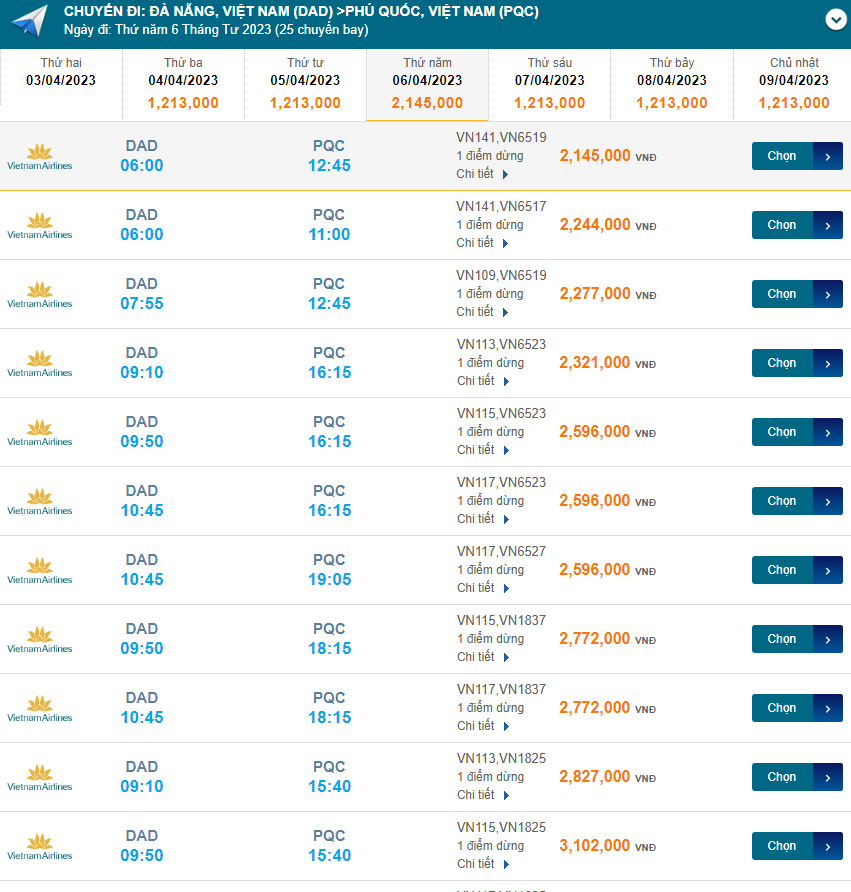Click arrow icon on Chọn for 3,102,000 flight
Screen dimensions: 851x892
coord(828,846)
